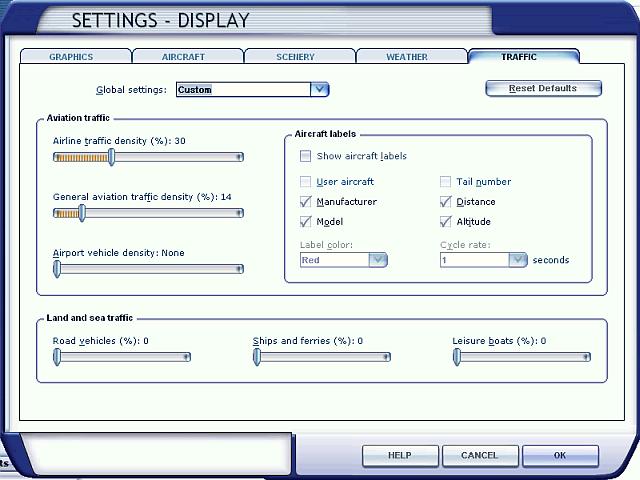Toggle the User aircraft checkbox

click(306, 182)
